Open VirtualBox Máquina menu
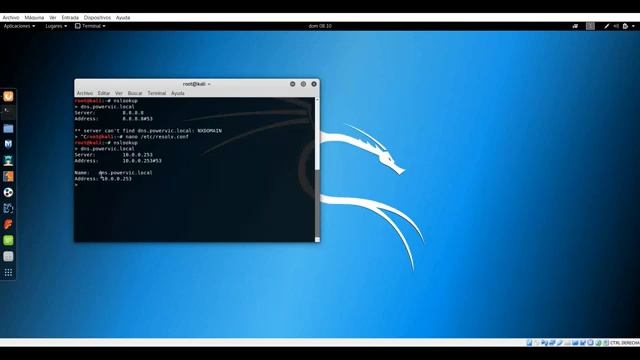Viewport: 640px width, 360px height. coord(34,18)
